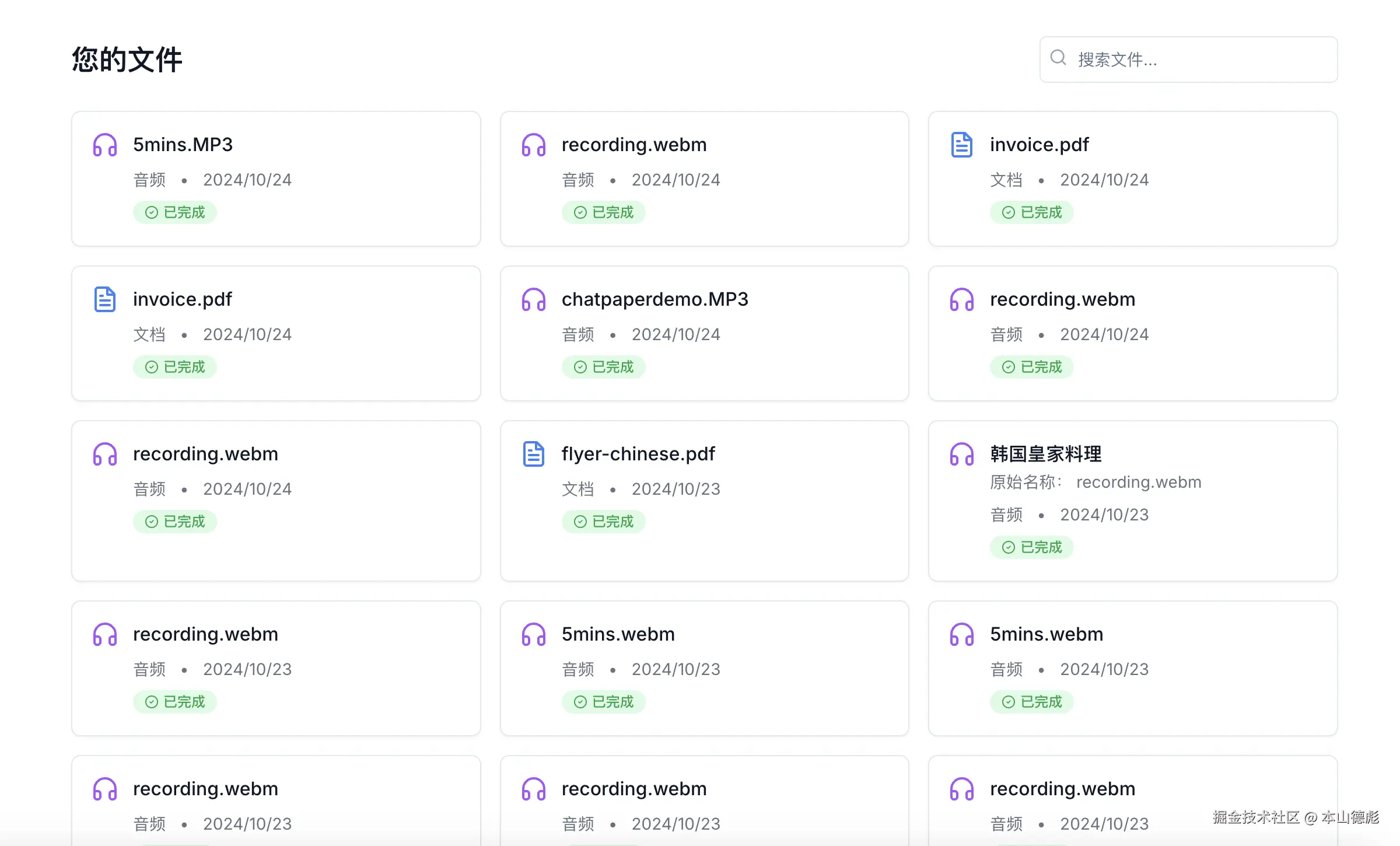
Task: Click the 已完成 badge on 5mins.MP3
Action: pos(175,212)
